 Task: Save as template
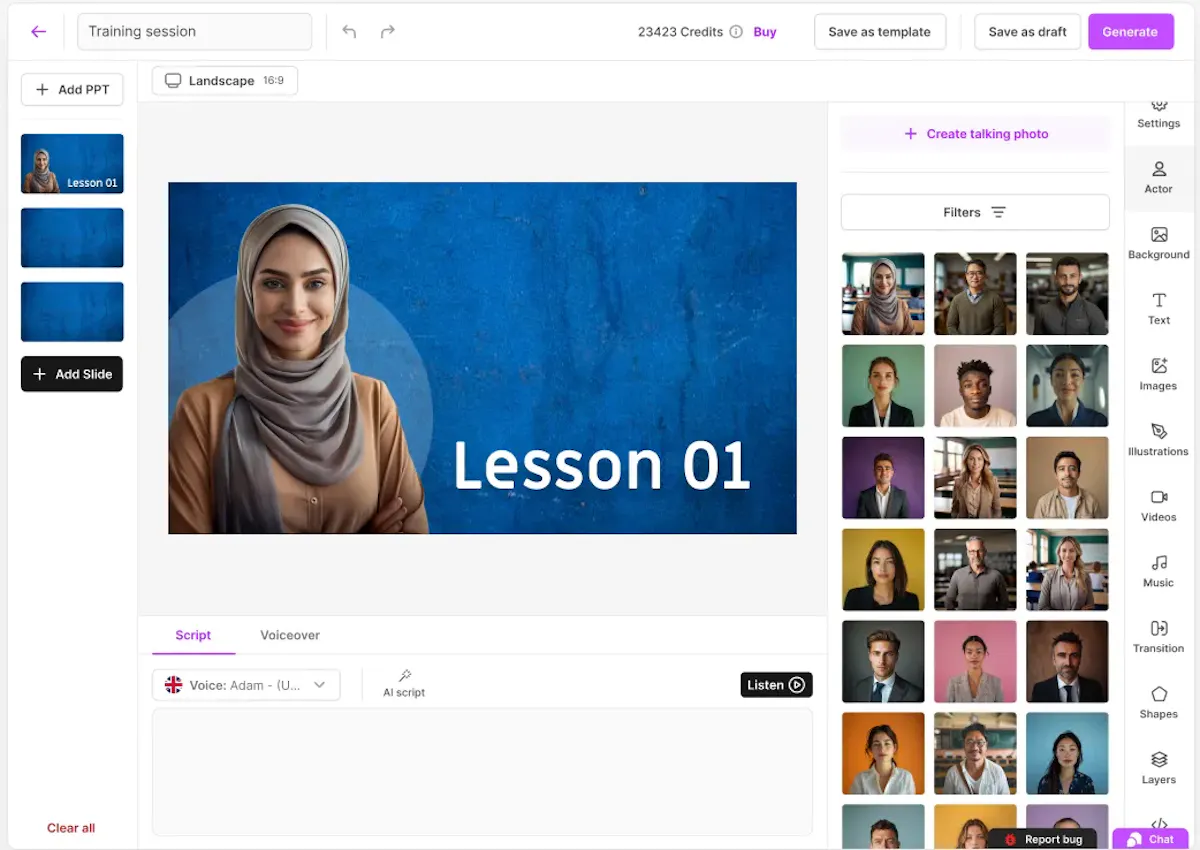(x=879, y=32)
